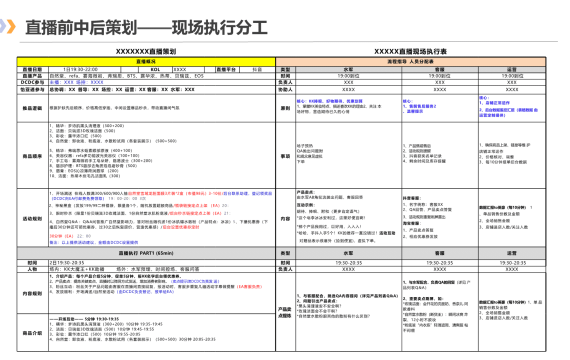Select the 2日19:30-20:35 time cell on the left
The image size is (570, 360).
67,263
